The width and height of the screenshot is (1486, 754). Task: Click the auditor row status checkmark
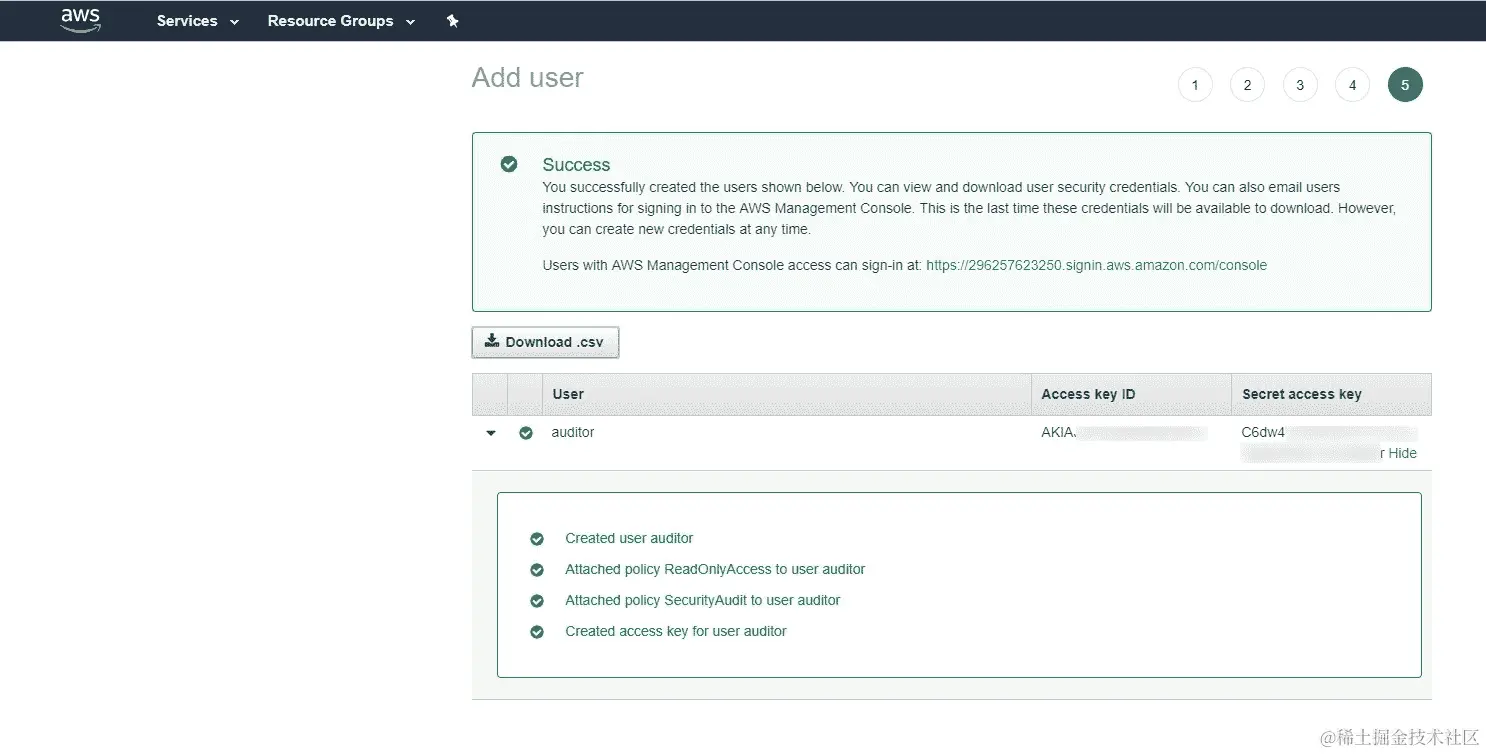[526, 433]
